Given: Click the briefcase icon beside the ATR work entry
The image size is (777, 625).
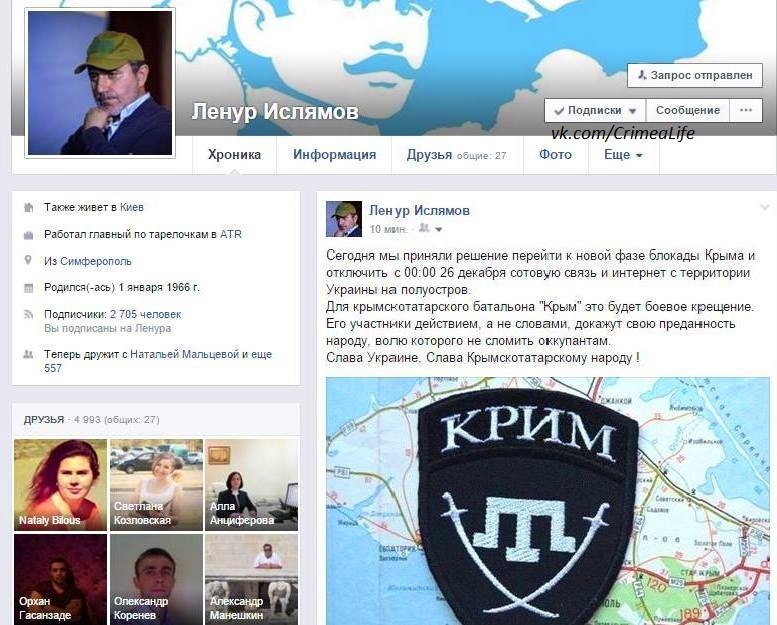Looking at the screenshot, I should pos(28,235).
